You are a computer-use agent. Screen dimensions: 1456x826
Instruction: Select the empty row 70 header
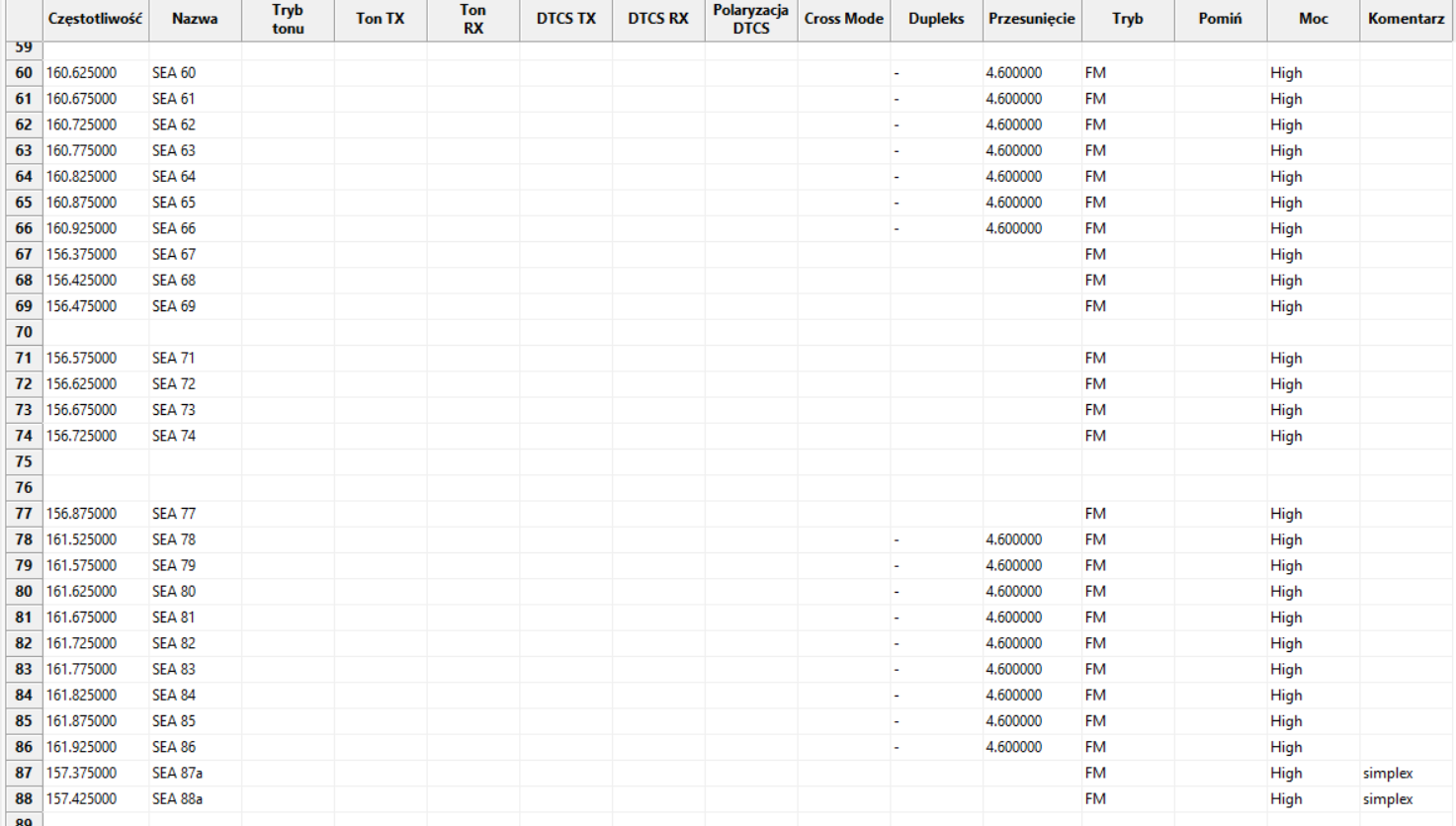(x=24, y=332)
